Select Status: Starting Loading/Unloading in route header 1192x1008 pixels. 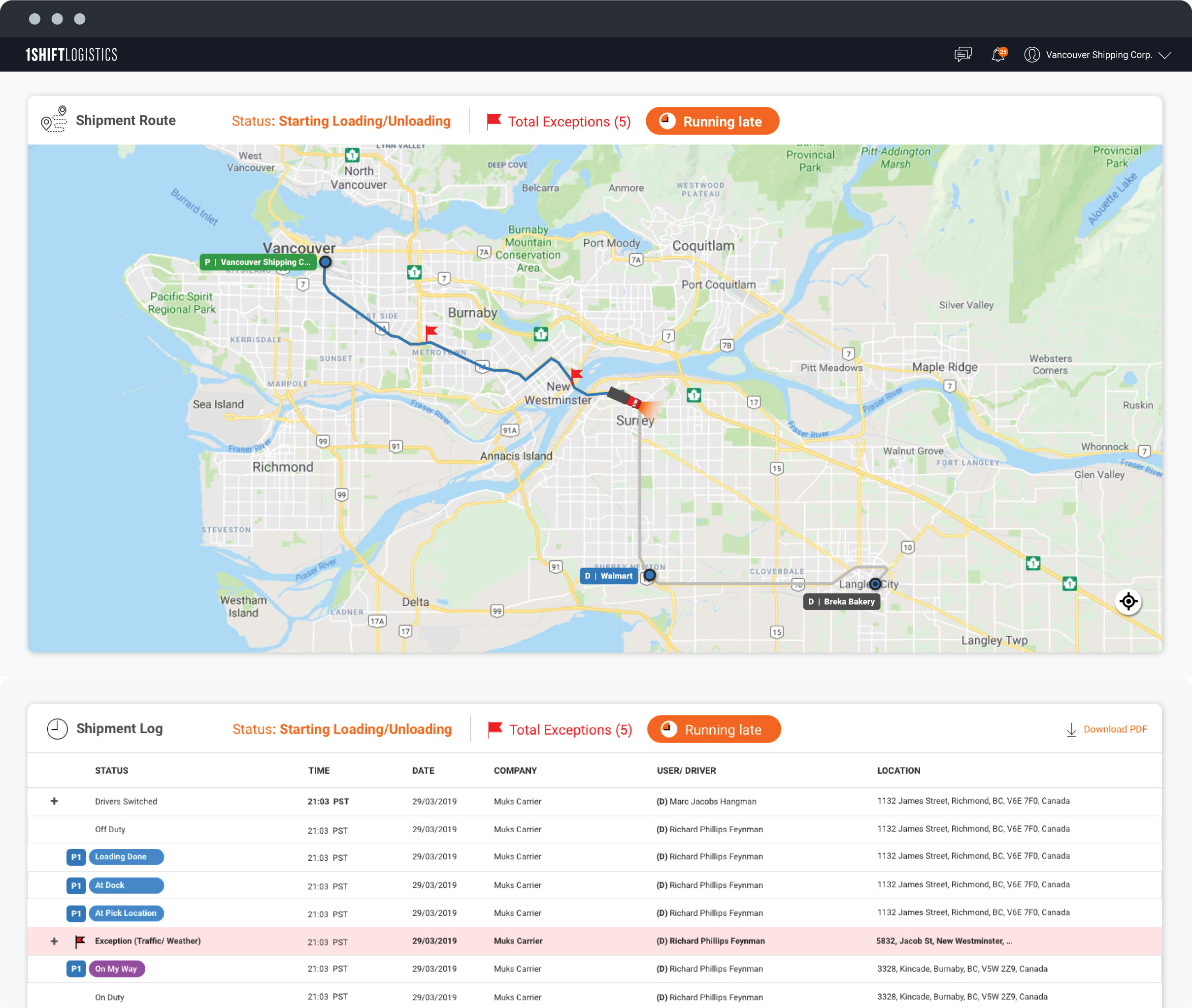(x=341, y=121)
